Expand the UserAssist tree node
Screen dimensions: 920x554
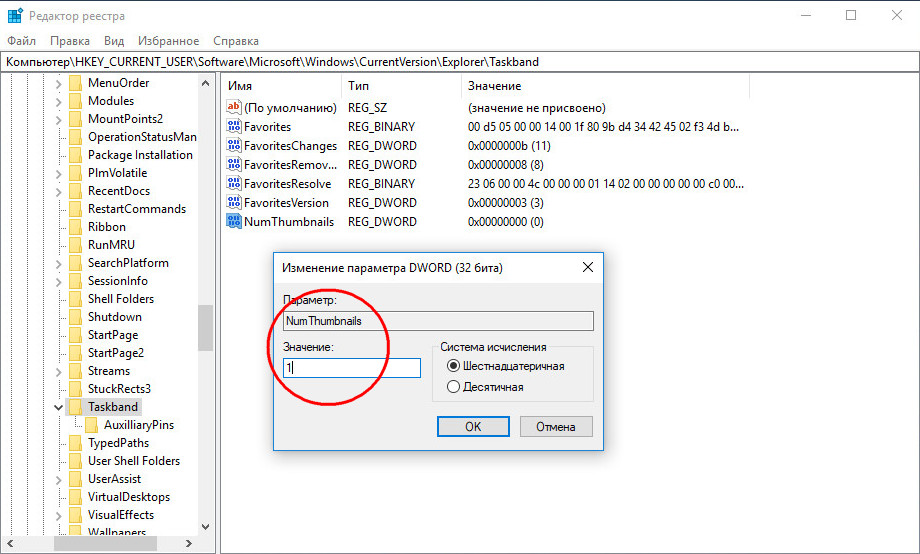pos(58,479)
